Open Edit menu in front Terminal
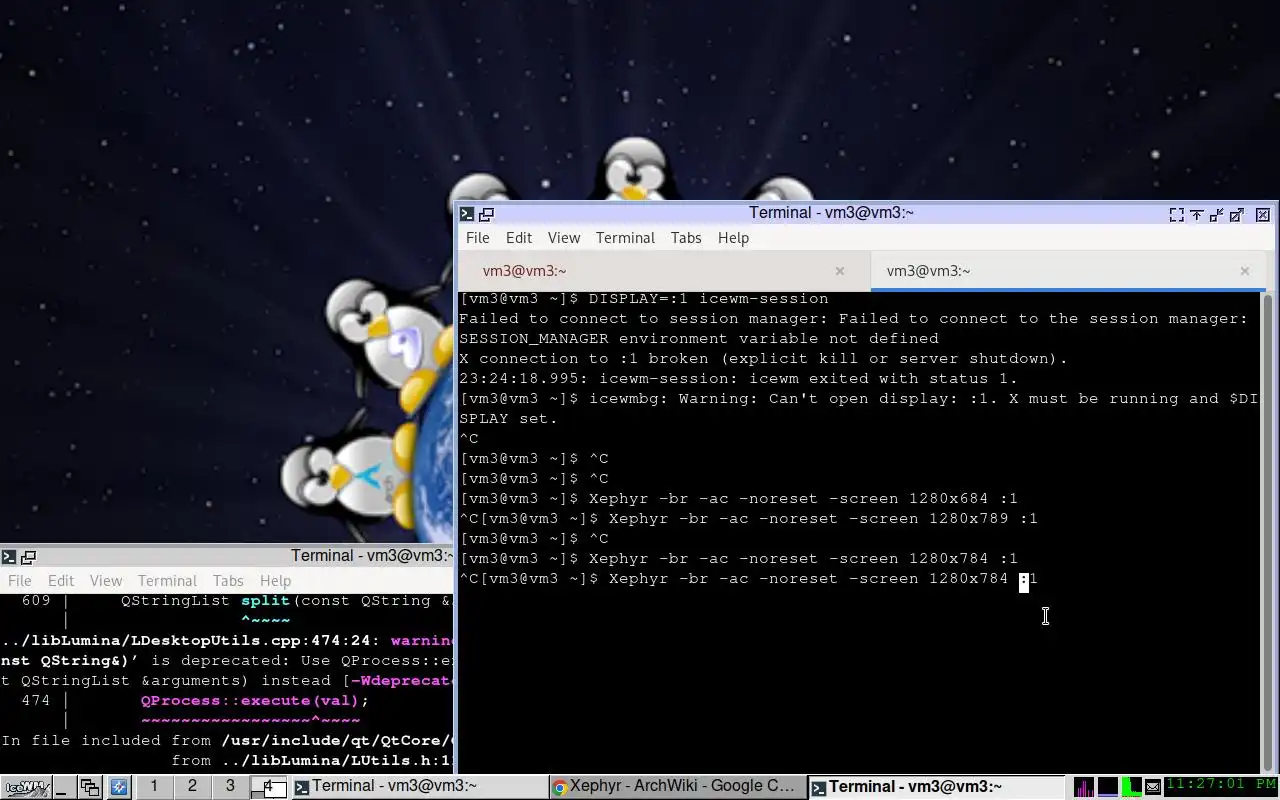Viewport: 1280px width, 800px height. pyautogui.click(x=519, y=238)
